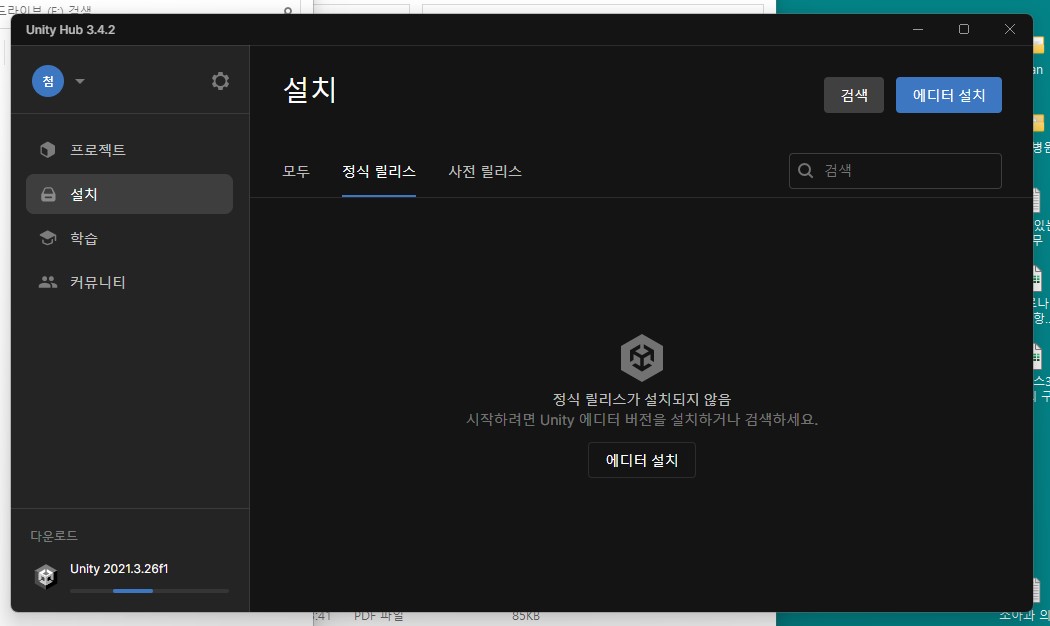Click the Unity 2021.3.26f1 download icon

[46, 576]
